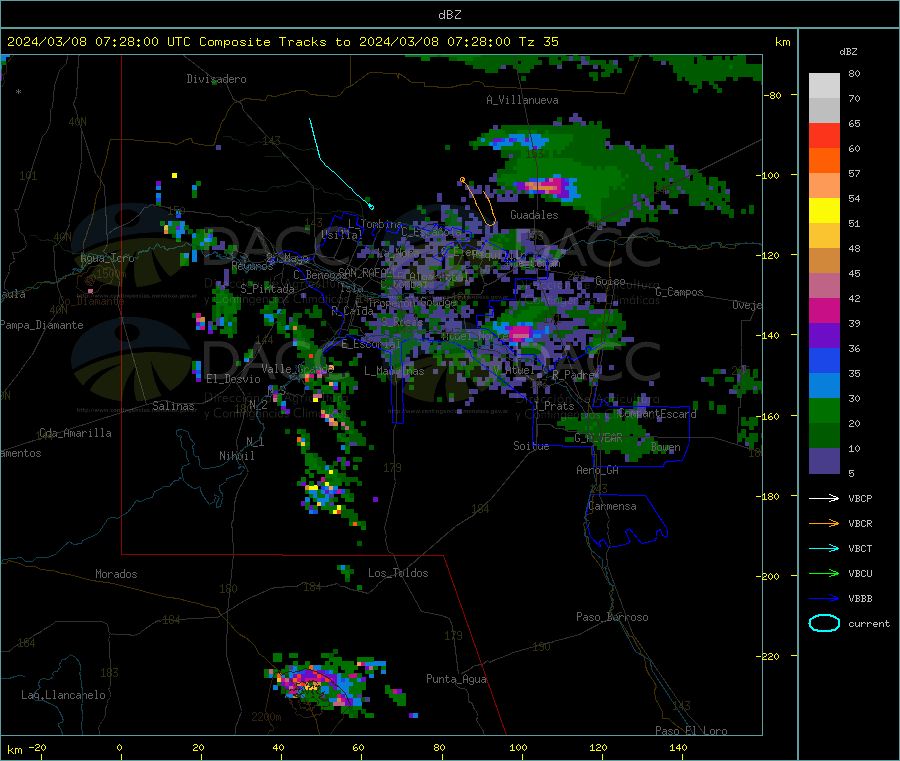The height and width of the screenshot is (761, 900).
Task: Select the yellow 54 dBZ color swatch
Action: coord(824,211)
